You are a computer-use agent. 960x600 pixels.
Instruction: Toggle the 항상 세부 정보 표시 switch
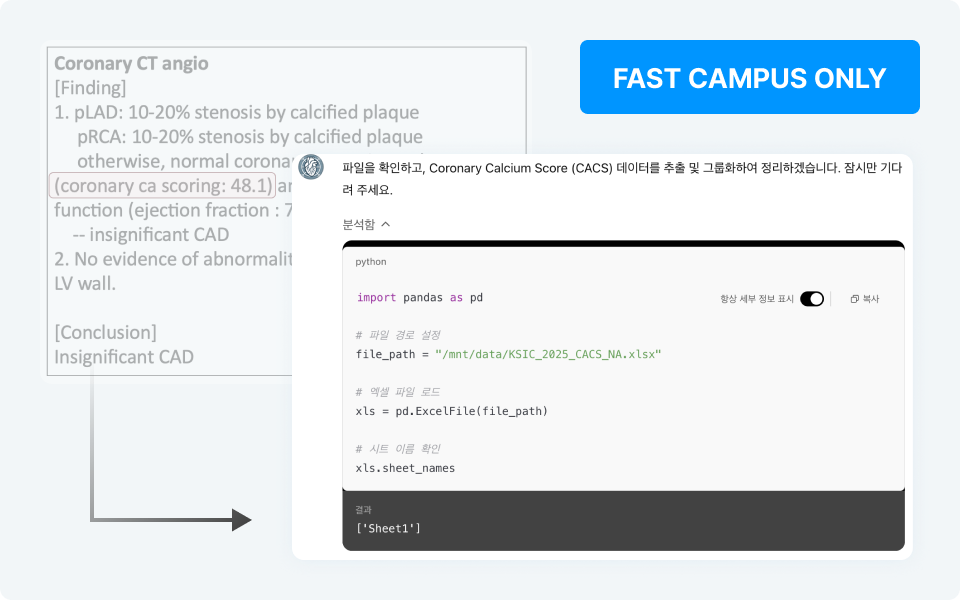point(812,299)
